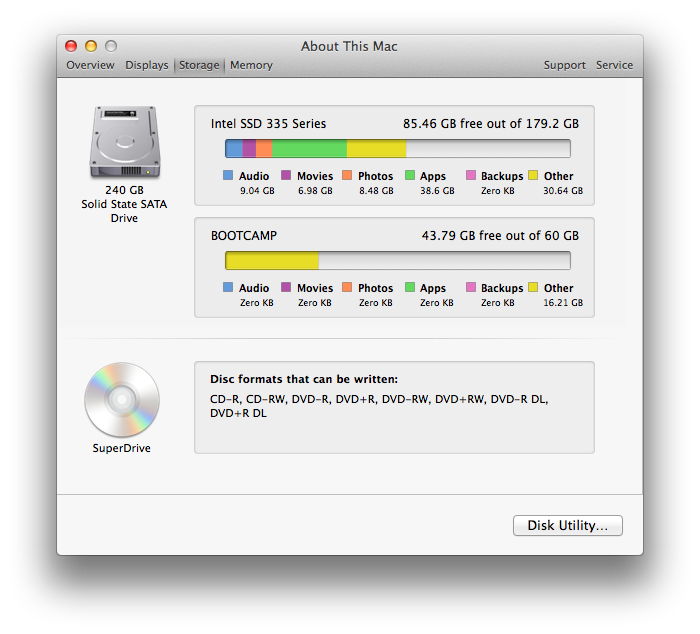Click BOOTCAMP orange Photos legend swatch
The width and height of the screenshot is (700, 634).
(347, 287)
